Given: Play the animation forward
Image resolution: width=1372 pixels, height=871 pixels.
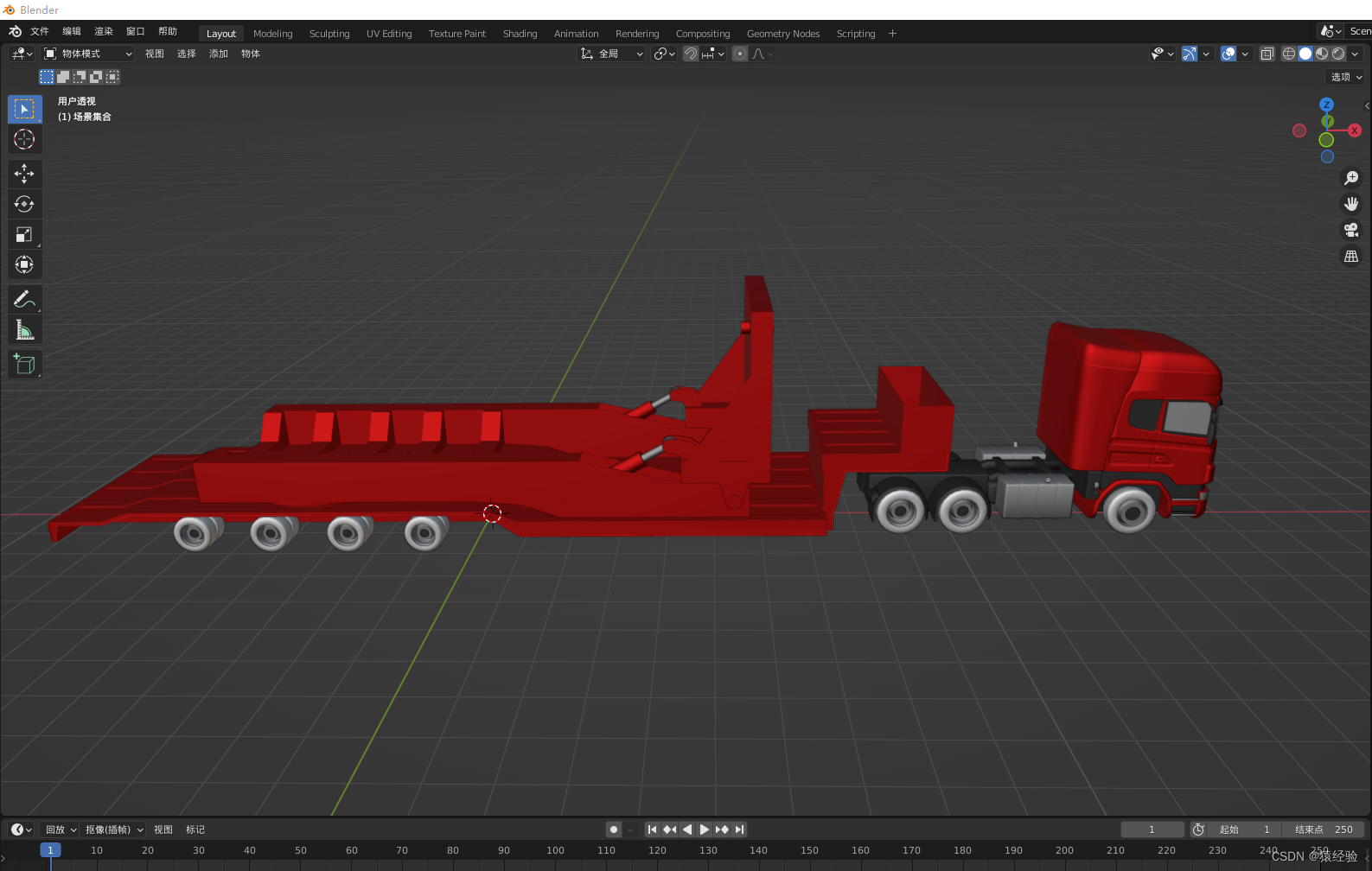Looking at the screenshot, I should (x=705, y=830).
